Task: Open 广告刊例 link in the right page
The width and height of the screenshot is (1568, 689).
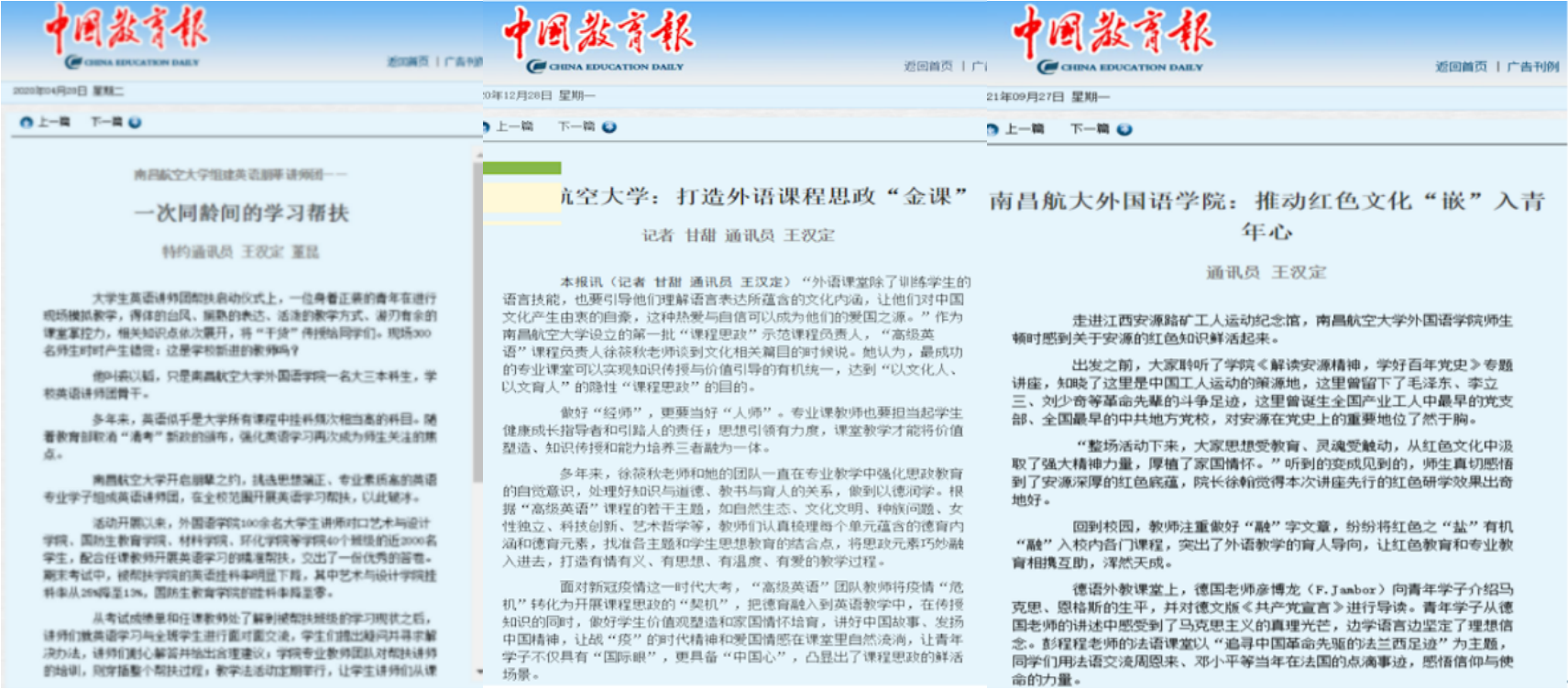Action: click(x=1532, y=67)
